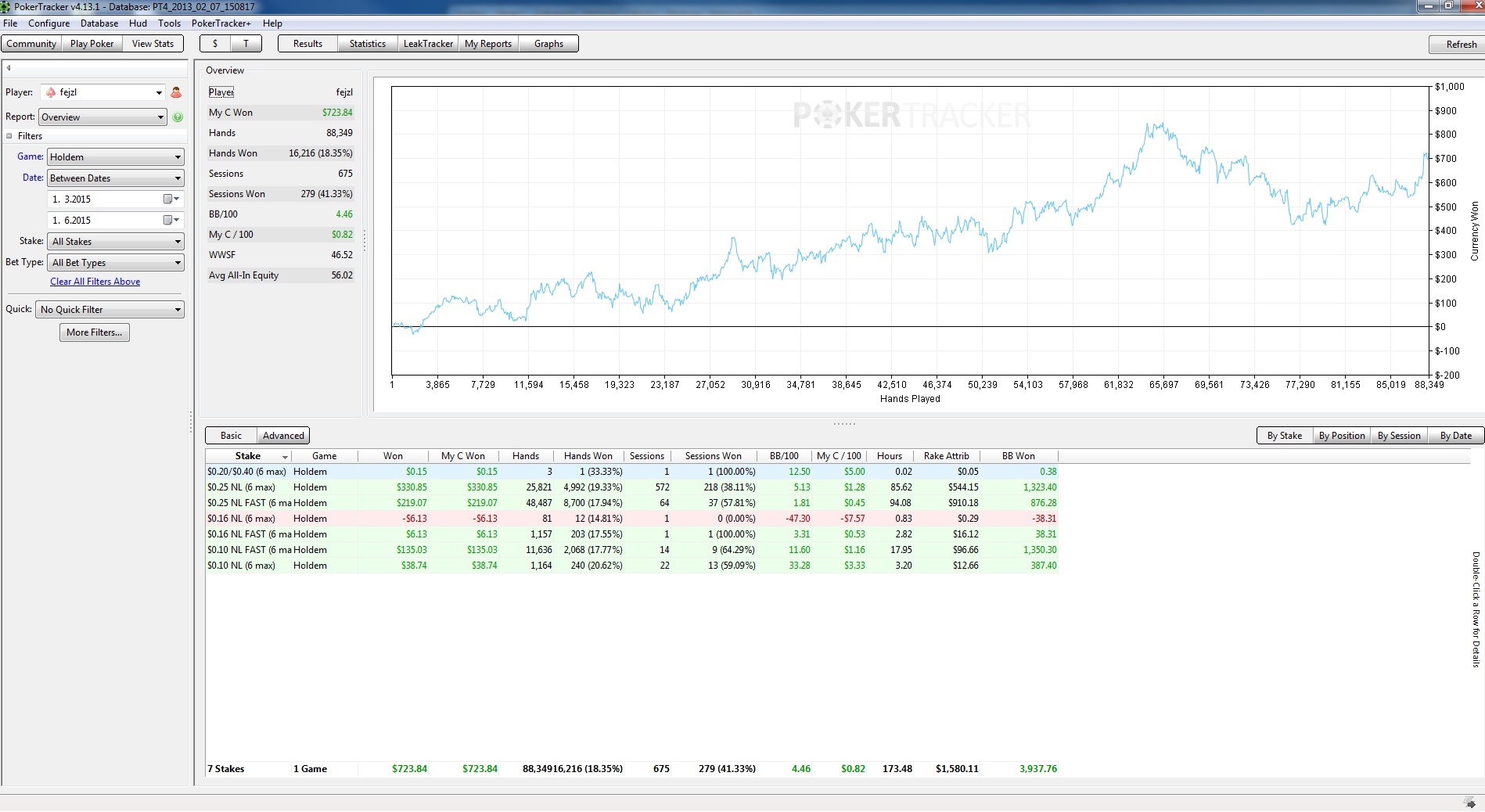Click the player profile icon beside fejzl
The height and width of the screenshot is (812, 1485).
[176, 92]
